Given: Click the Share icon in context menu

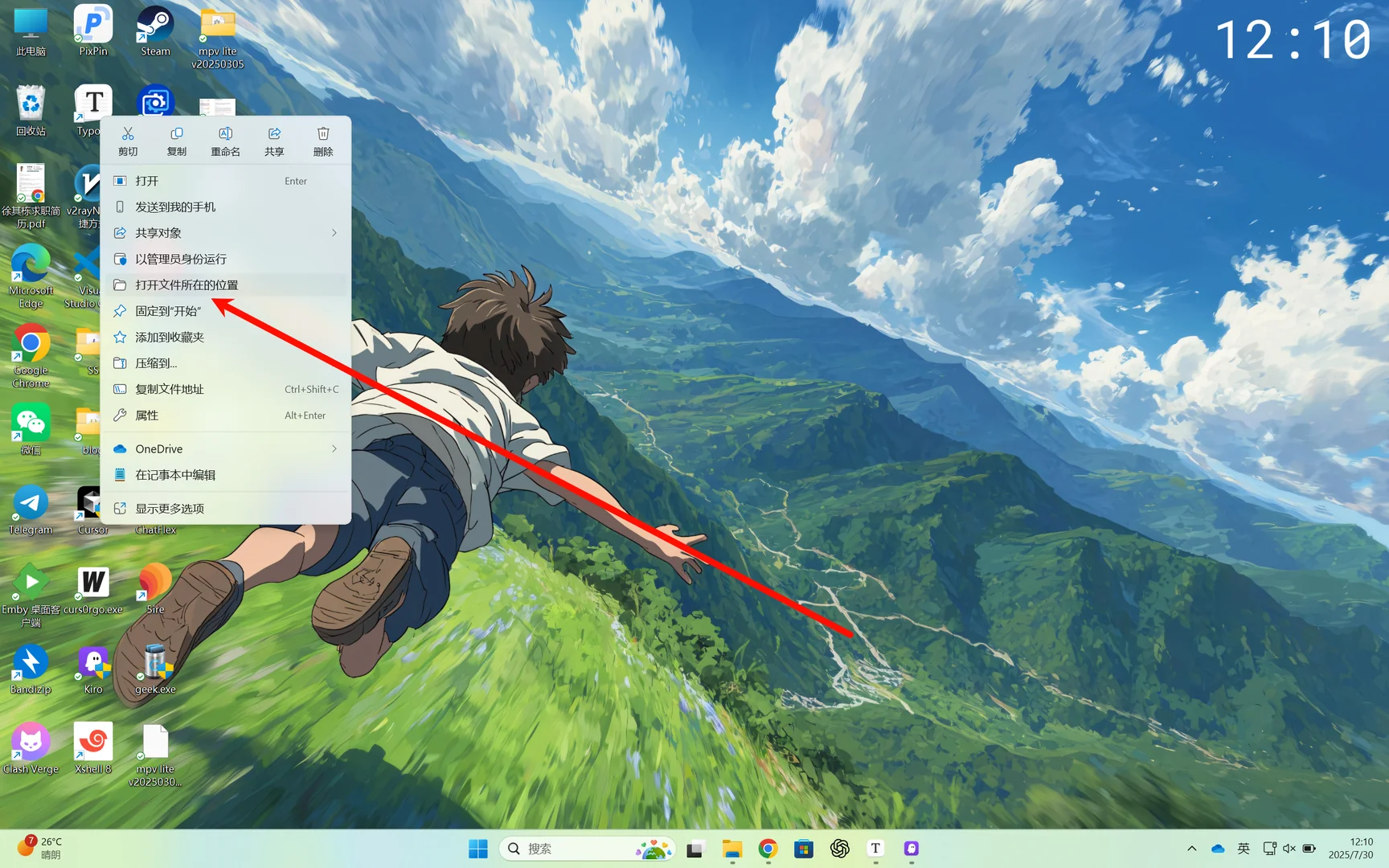Looking at the screenshot, I should pos(274,141).
